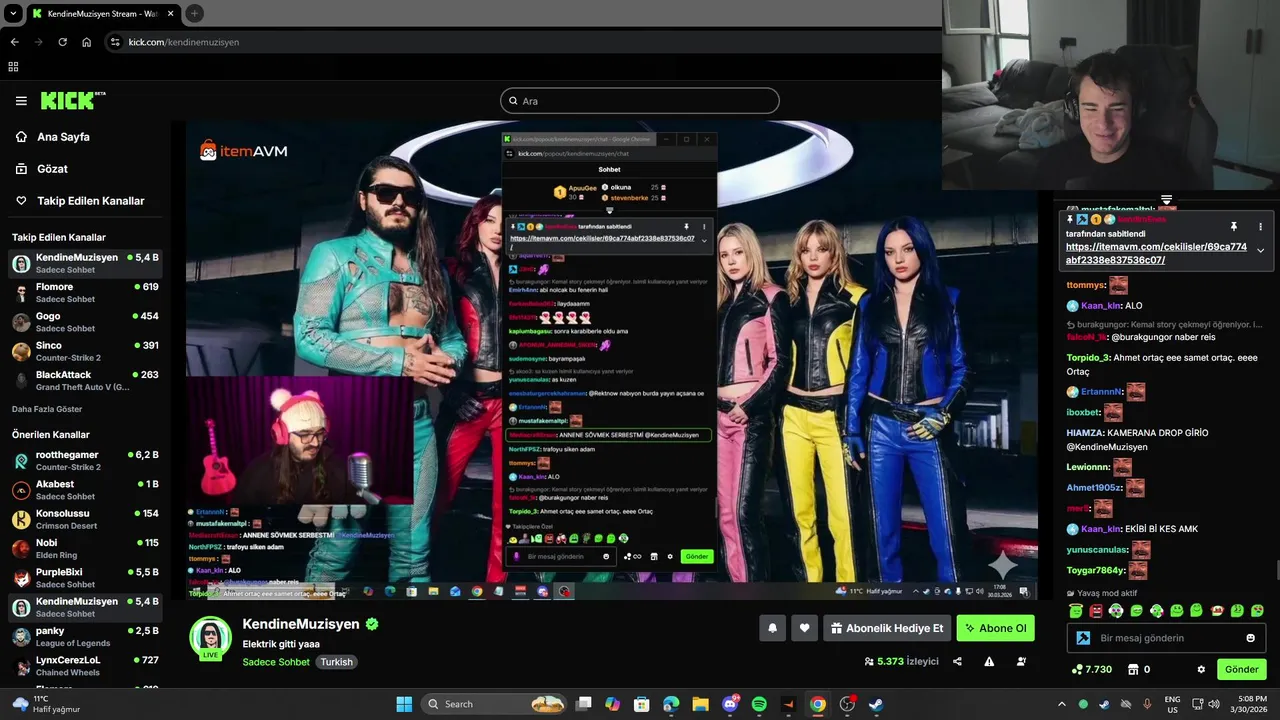1280x720 pixels.
Task: Click username Torpido_3 in chat
Action: [x=1088, y=358]
